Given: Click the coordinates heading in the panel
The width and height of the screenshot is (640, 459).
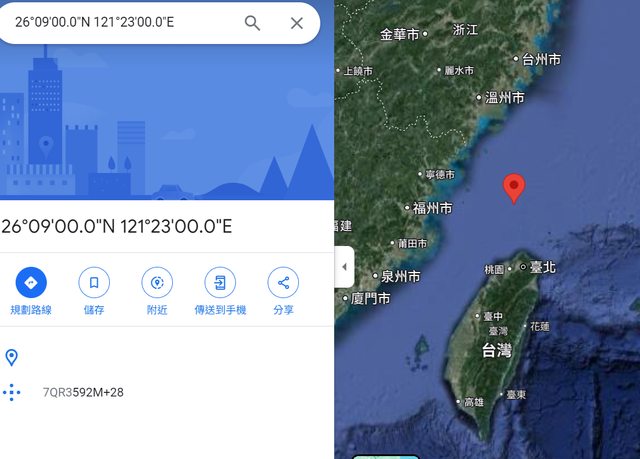Looking at the screenshot, I should click(117, 226).
